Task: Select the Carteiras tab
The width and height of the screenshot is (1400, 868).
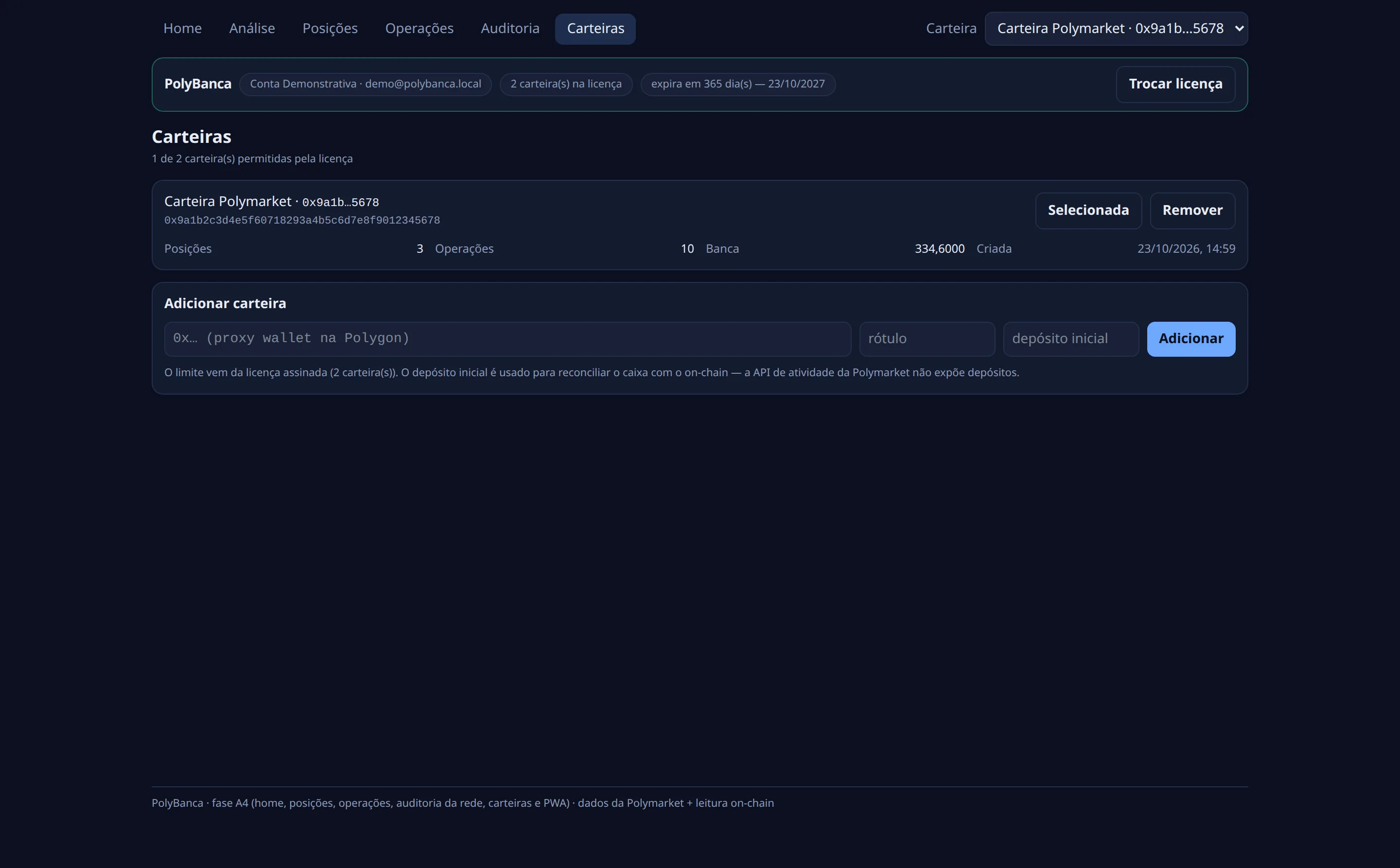Action: click(595, 29)
